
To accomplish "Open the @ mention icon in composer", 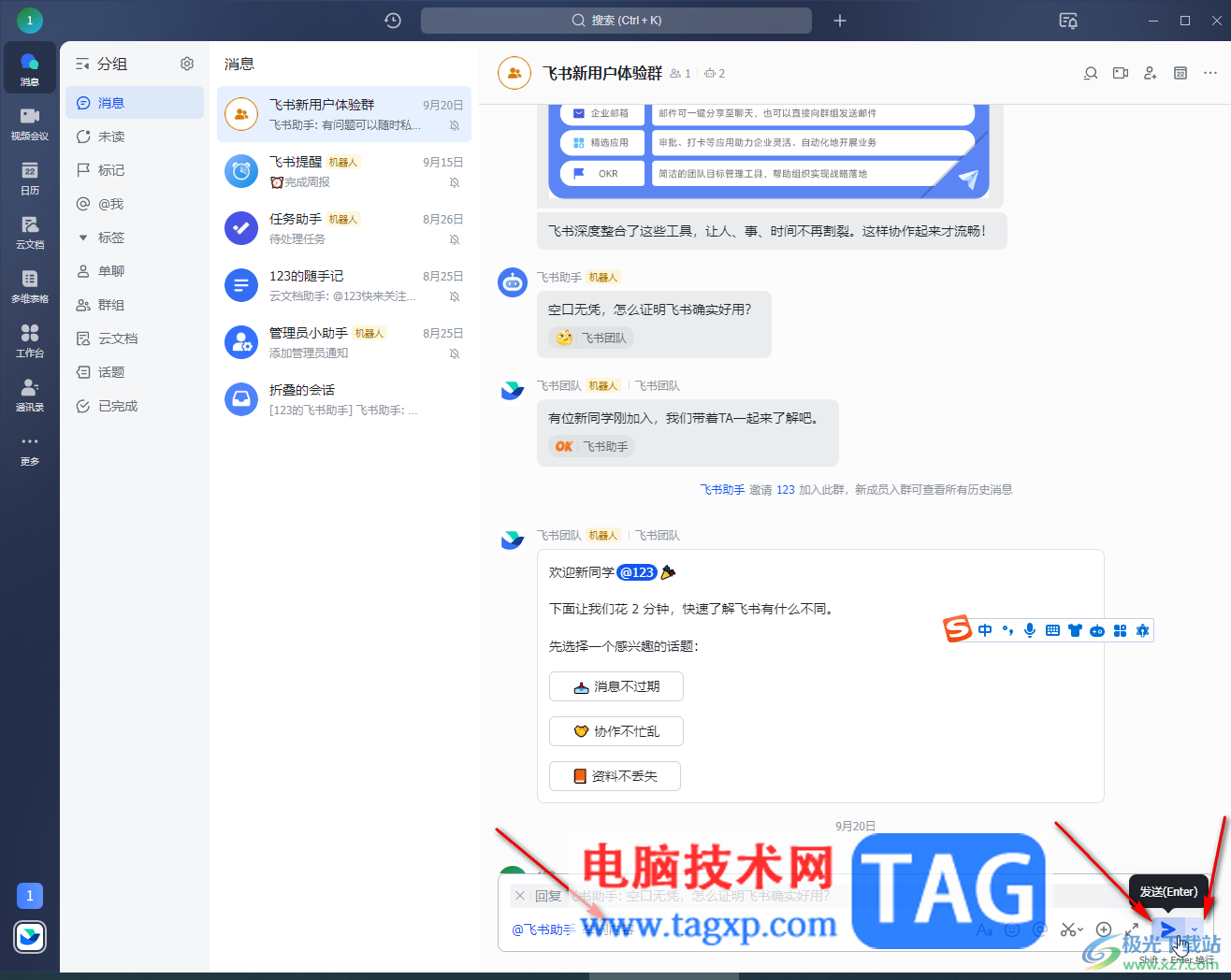I will (x=1039, y=930).
